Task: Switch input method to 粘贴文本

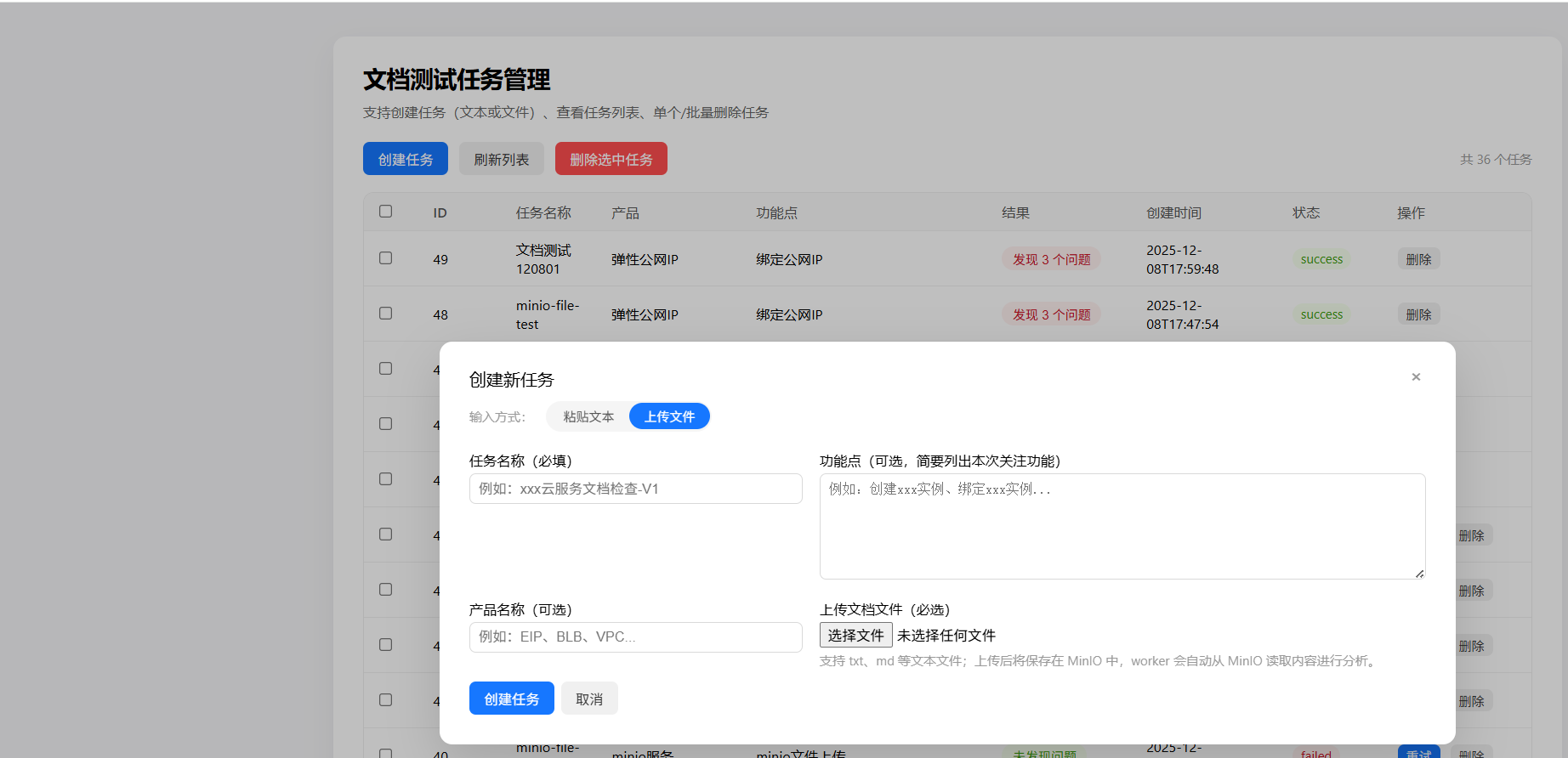Action: click(x=588, y=416)
